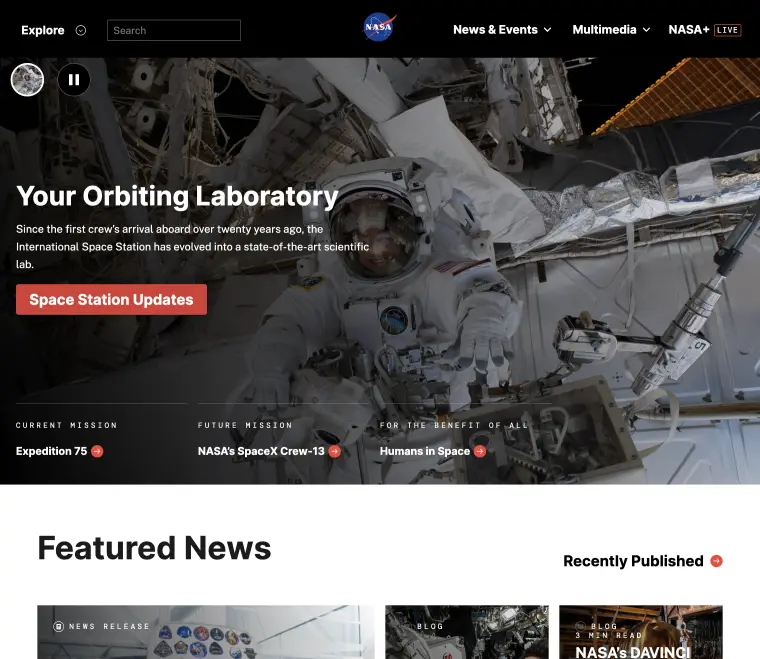Click the arrow icon beside Recently Published
The height and width of the screenshot is (659, 760).
[716, 561]
